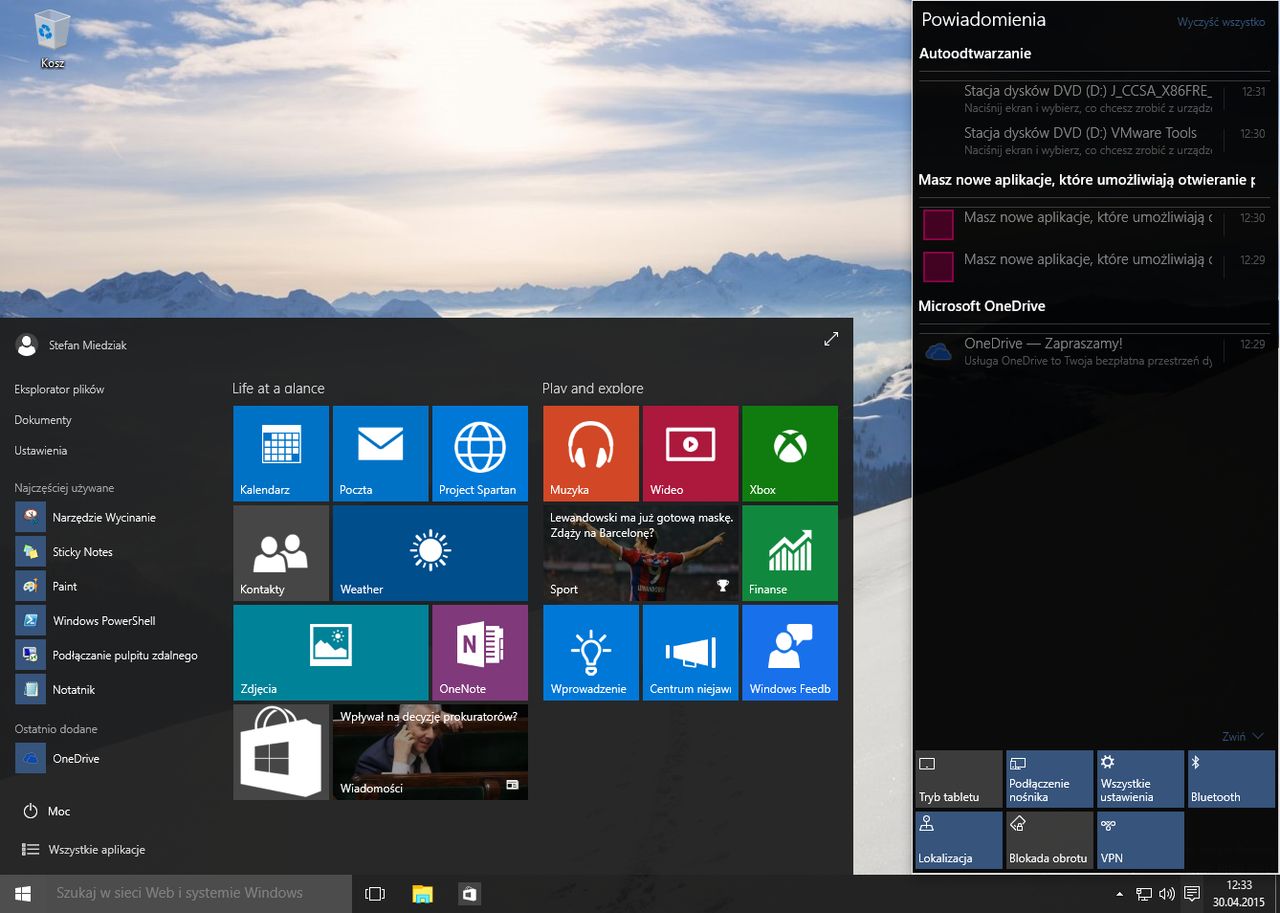Expand Start menu to full screen
The width and height of the screenshot is (1280, 913).
831,340
